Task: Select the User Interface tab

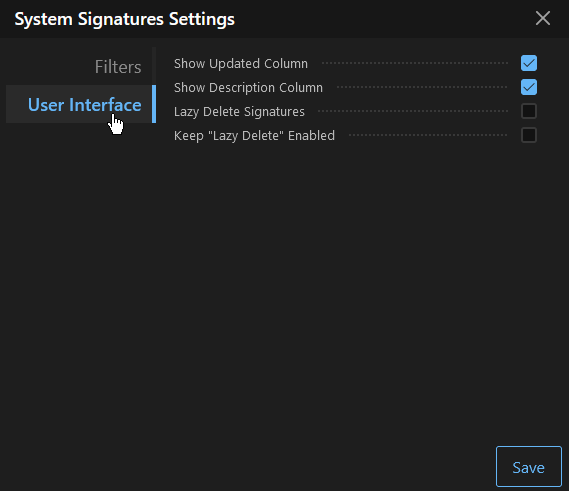Action: (84, 105)
